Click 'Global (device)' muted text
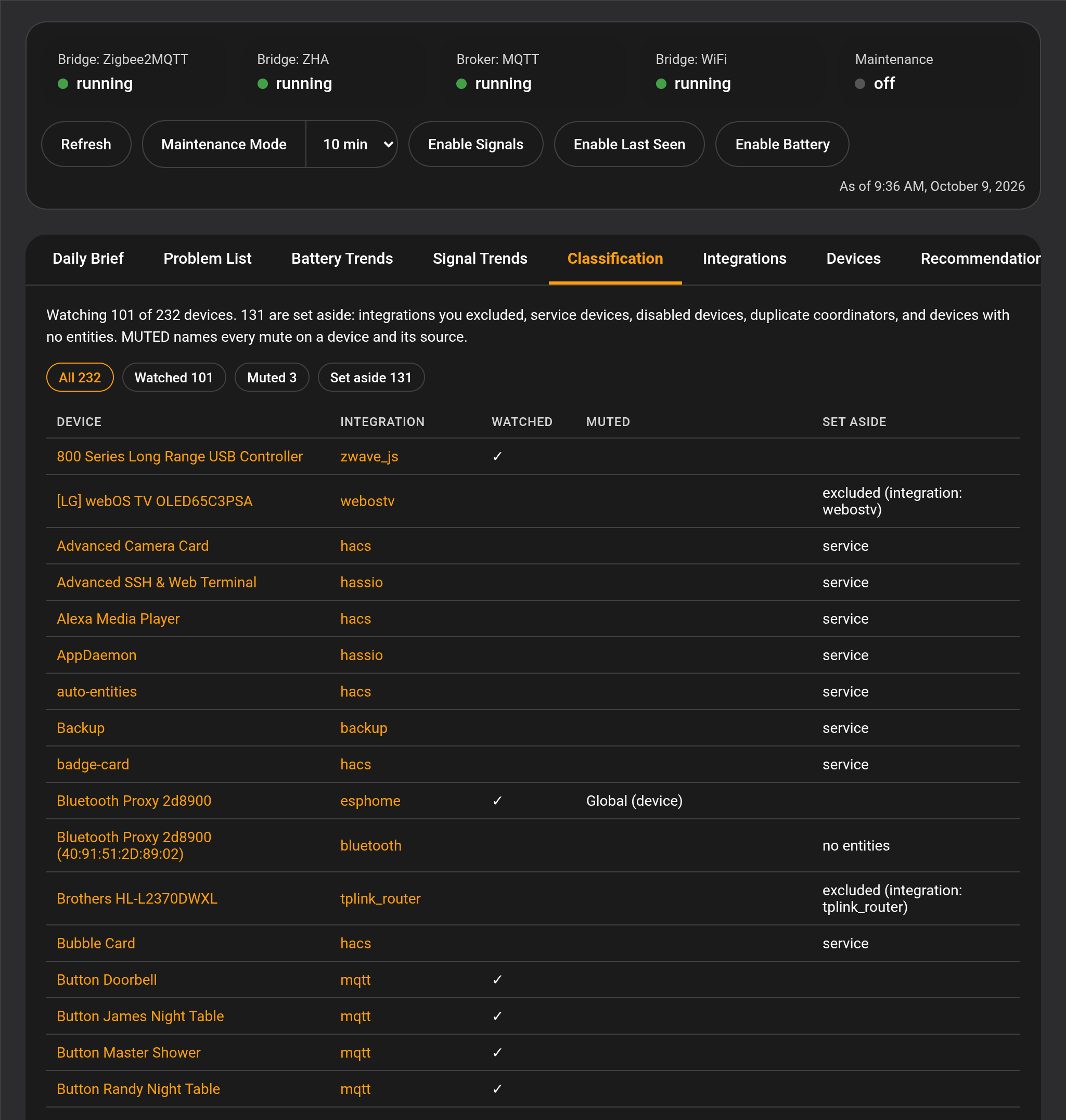 coord(634,800)
